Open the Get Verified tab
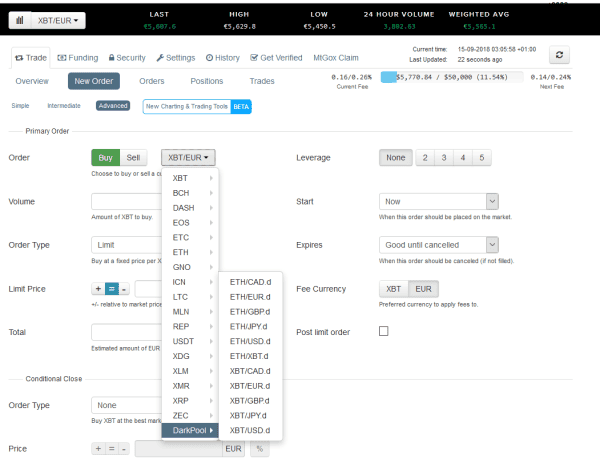Screen dimensions: 600x472 pyautogui.click(x=276, y=58)
